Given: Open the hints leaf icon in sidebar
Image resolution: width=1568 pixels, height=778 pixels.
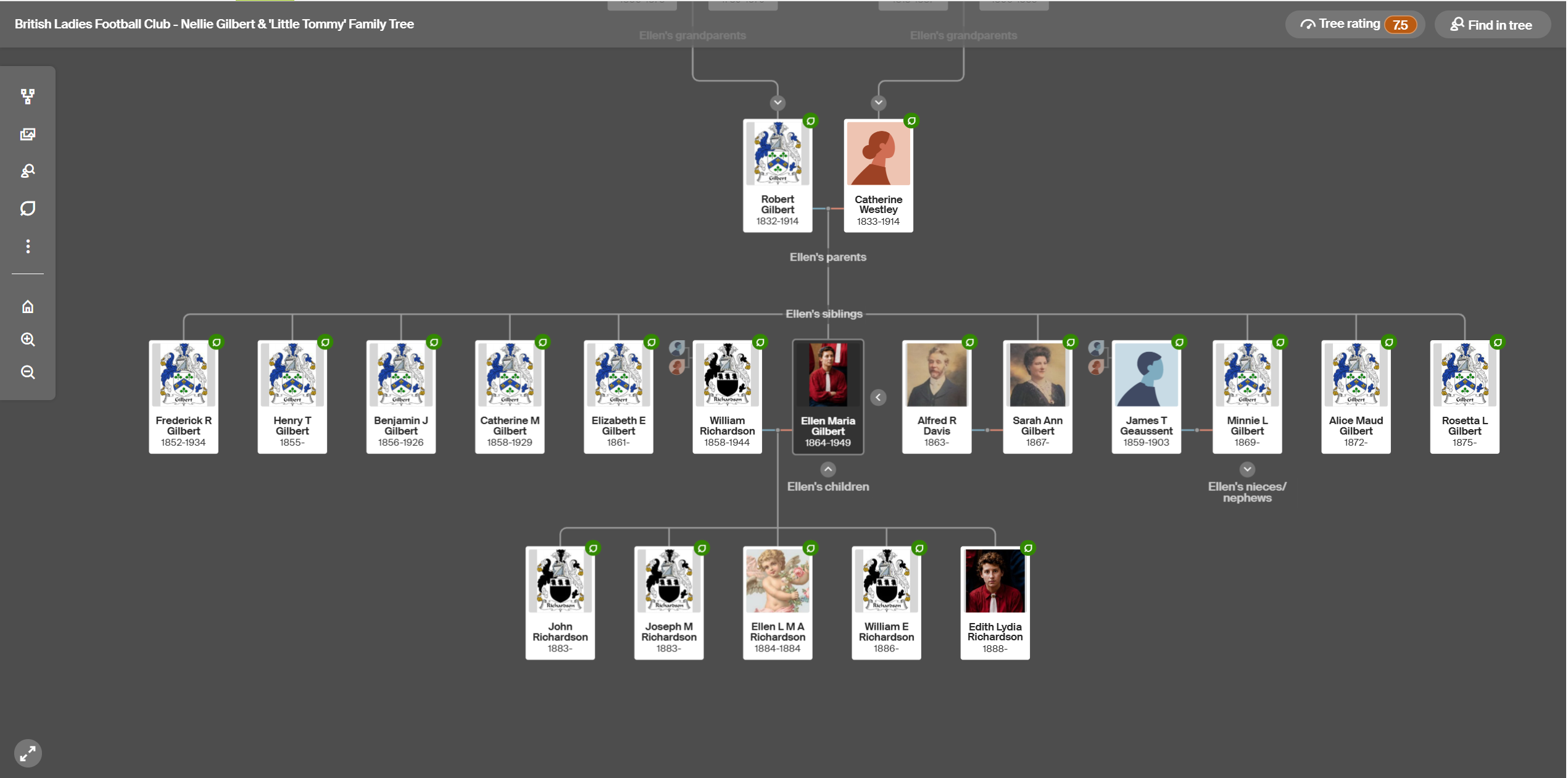Looking at the screenshot, I should click(x=28, y=209).
